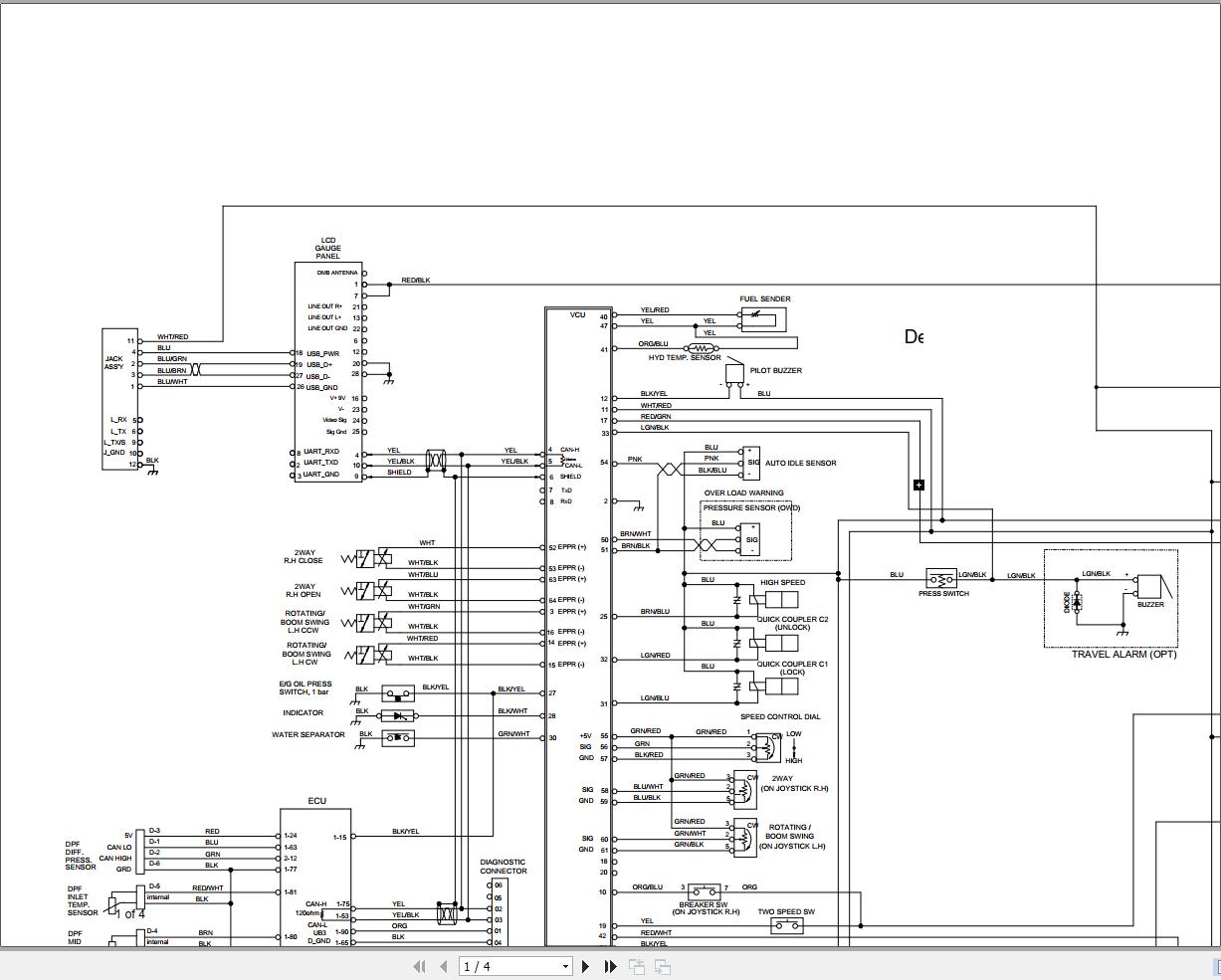Click the previous view icon beside page arrows
This screenshot has width=1221, height=980.
(635, 966)
